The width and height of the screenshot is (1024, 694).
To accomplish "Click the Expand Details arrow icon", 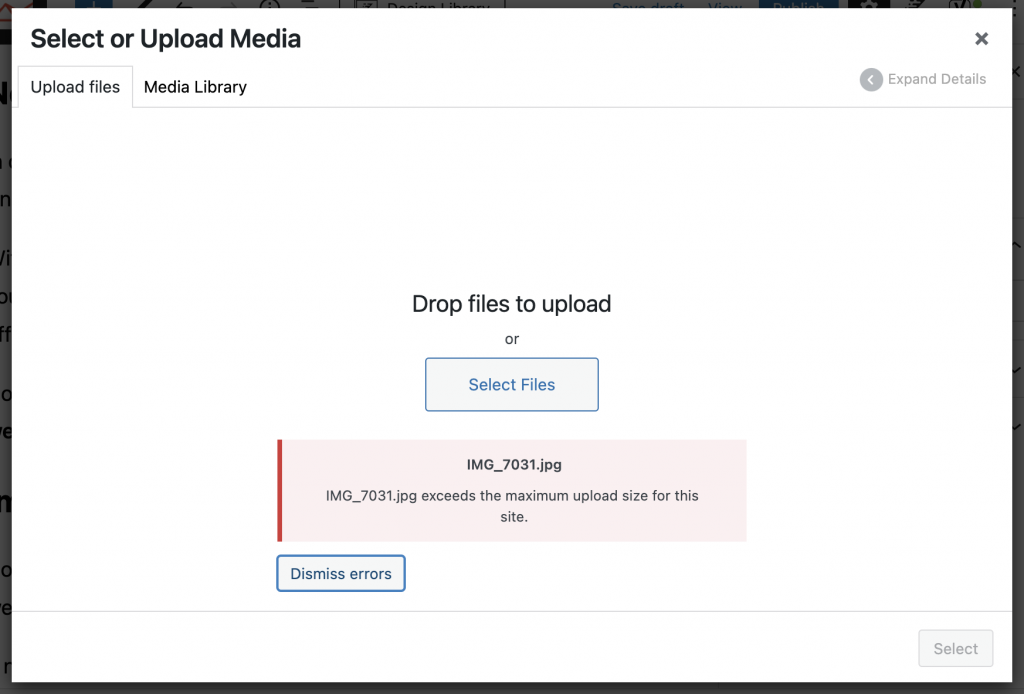I will pos(871,80).
